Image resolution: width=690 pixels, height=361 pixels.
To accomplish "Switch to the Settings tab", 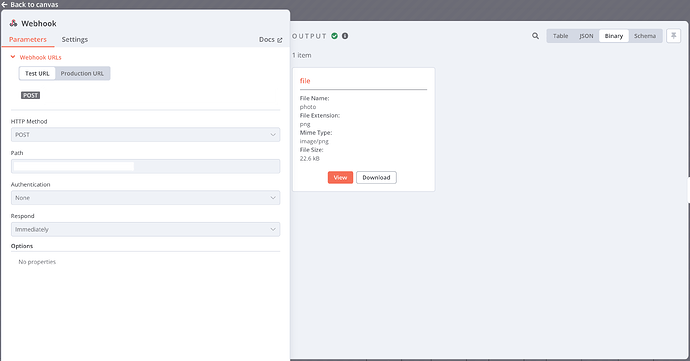I will 74,39.
